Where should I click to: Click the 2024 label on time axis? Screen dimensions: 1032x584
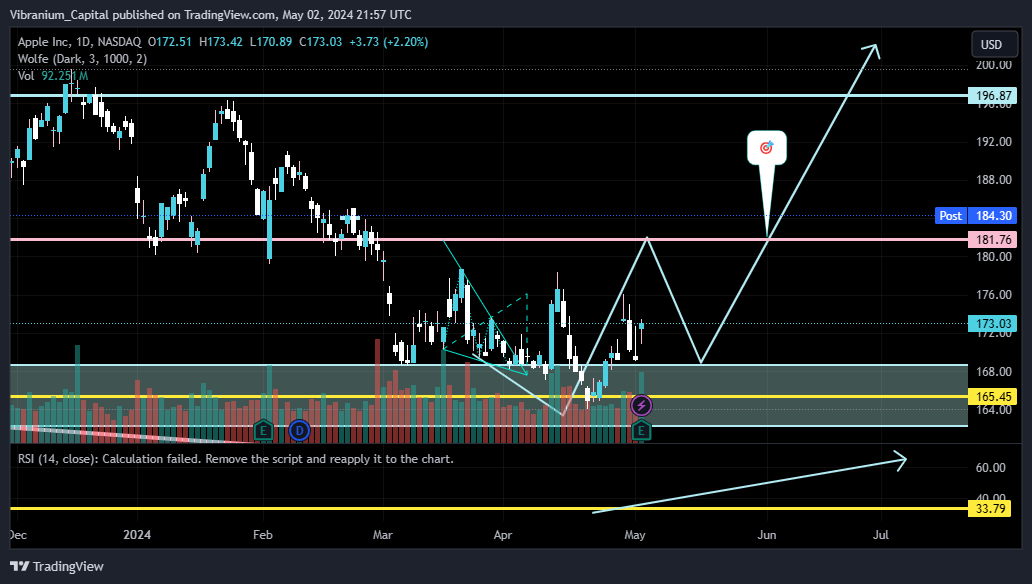(137, 535)
